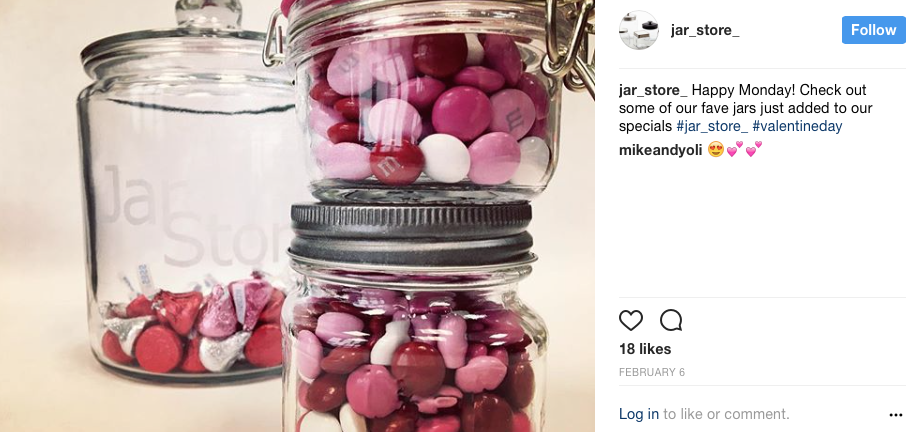Open the more options ellipsis menu
The width and height of the screenshot is (922, 432).
[895, 414]
